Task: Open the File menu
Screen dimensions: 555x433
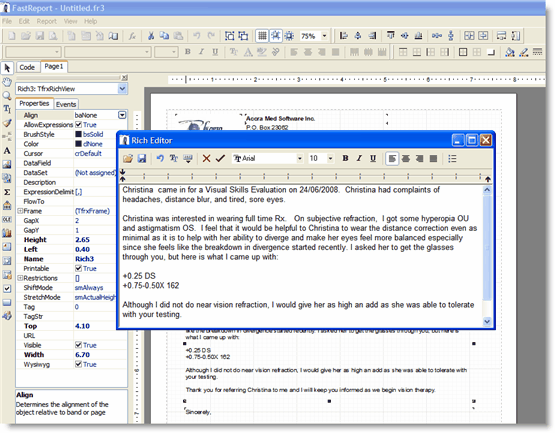Action: (7, 21)
